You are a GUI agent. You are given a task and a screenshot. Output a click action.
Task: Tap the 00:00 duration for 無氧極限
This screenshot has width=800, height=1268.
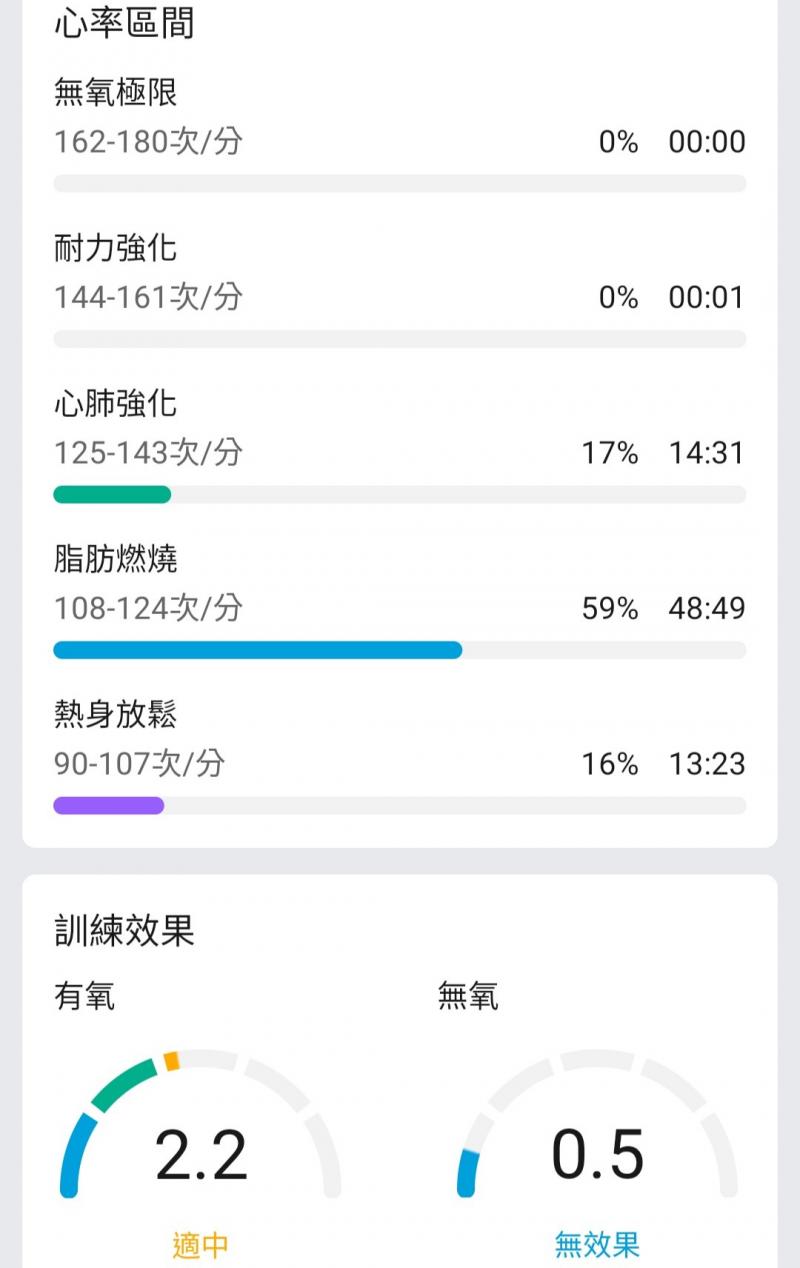pos(707,142)
